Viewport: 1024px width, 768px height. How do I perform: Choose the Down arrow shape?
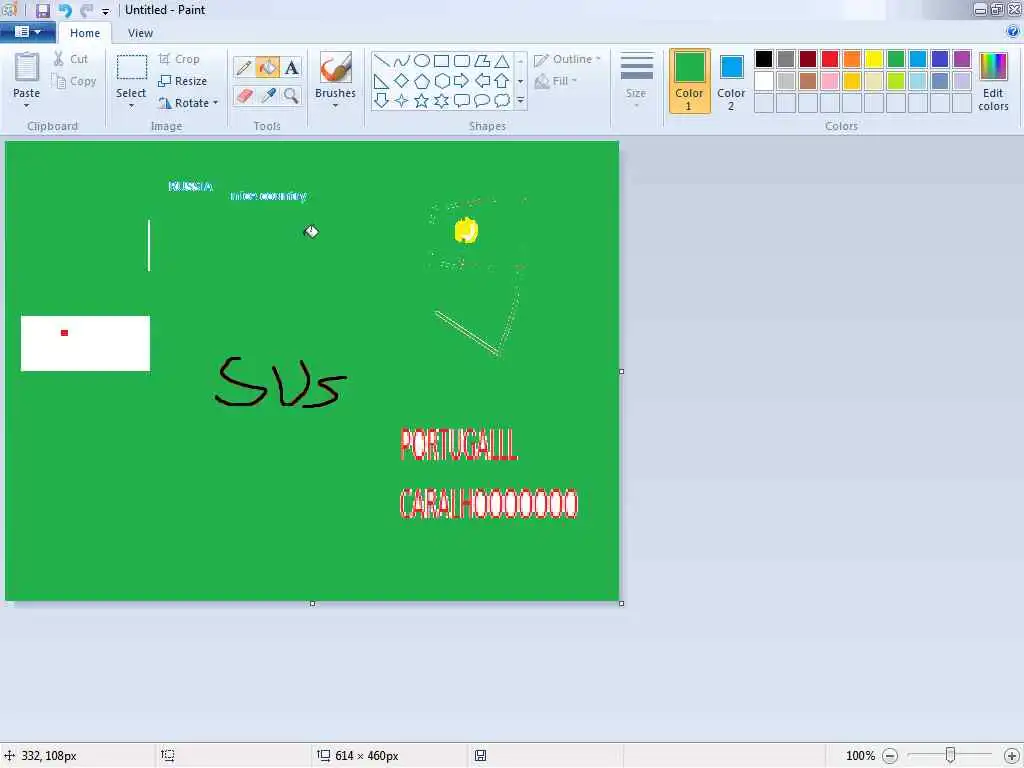[381, 101]
